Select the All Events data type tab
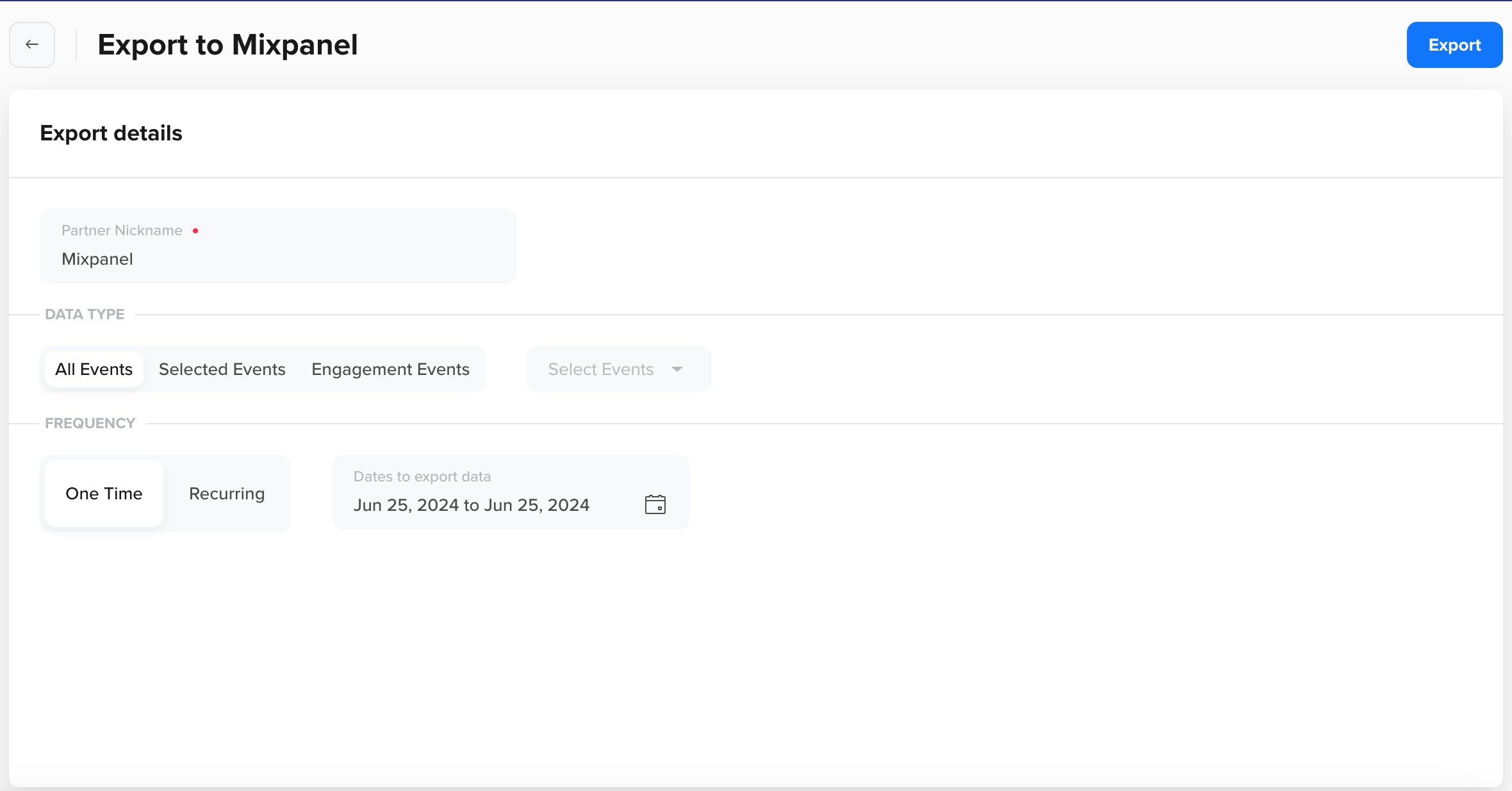This screenshot has height=791, width=1512. pos(94,369)
